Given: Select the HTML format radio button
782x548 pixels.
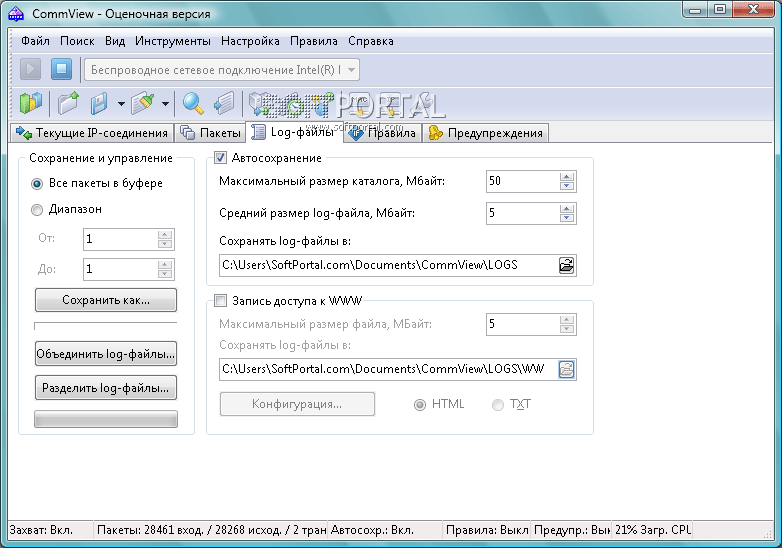Looking at the screenshot, I should (x=420, y=404).
